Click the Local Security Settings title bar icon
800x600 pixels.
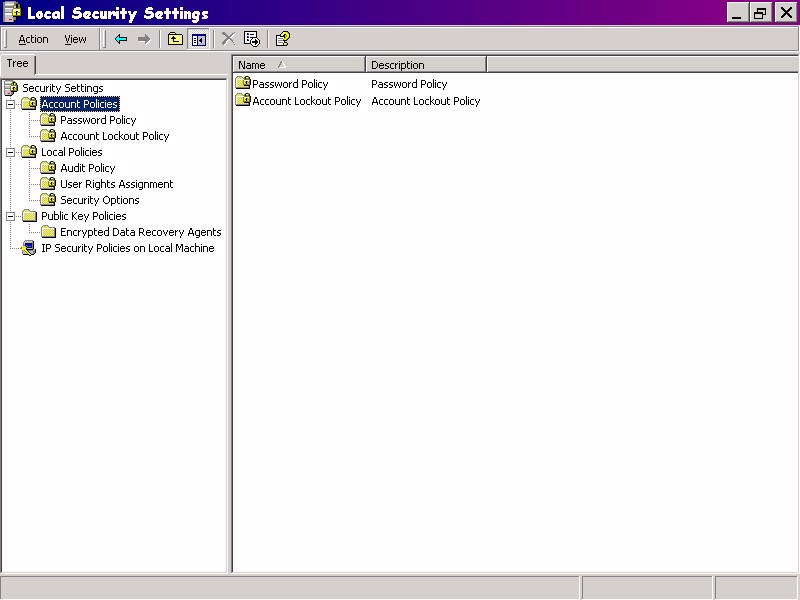(x=12, y=13)
